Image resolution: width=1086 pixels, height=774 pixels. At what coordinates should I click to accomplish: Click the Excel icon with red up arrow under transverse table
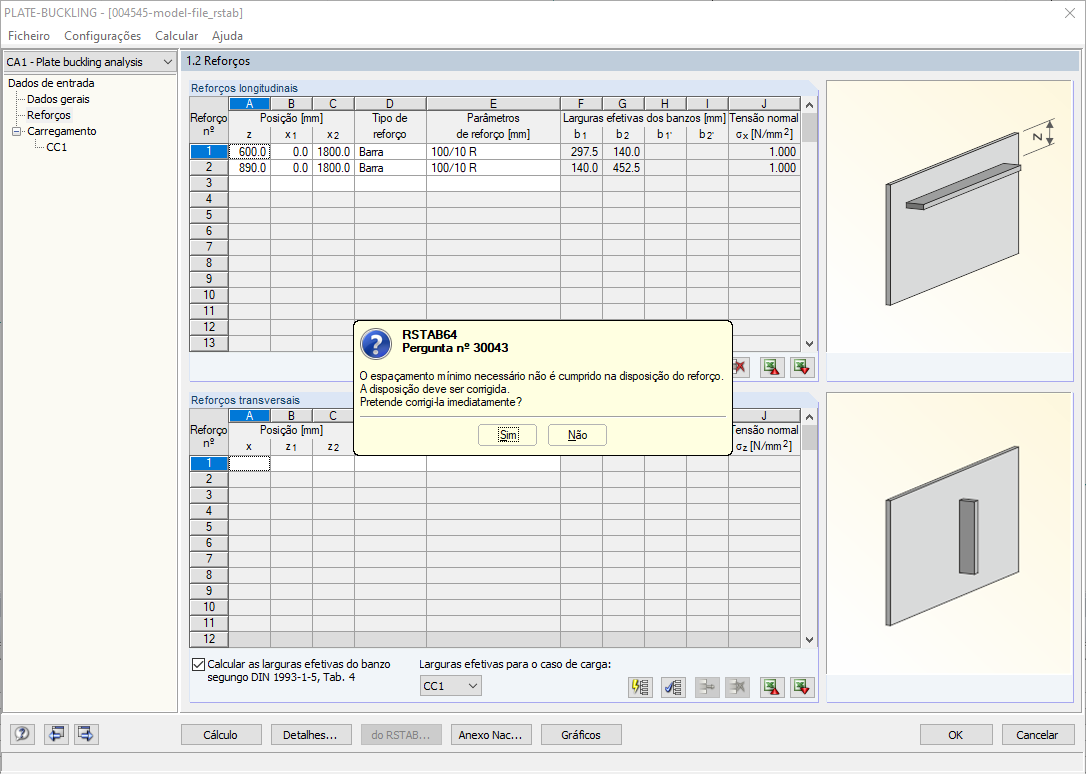click(772, 687)
